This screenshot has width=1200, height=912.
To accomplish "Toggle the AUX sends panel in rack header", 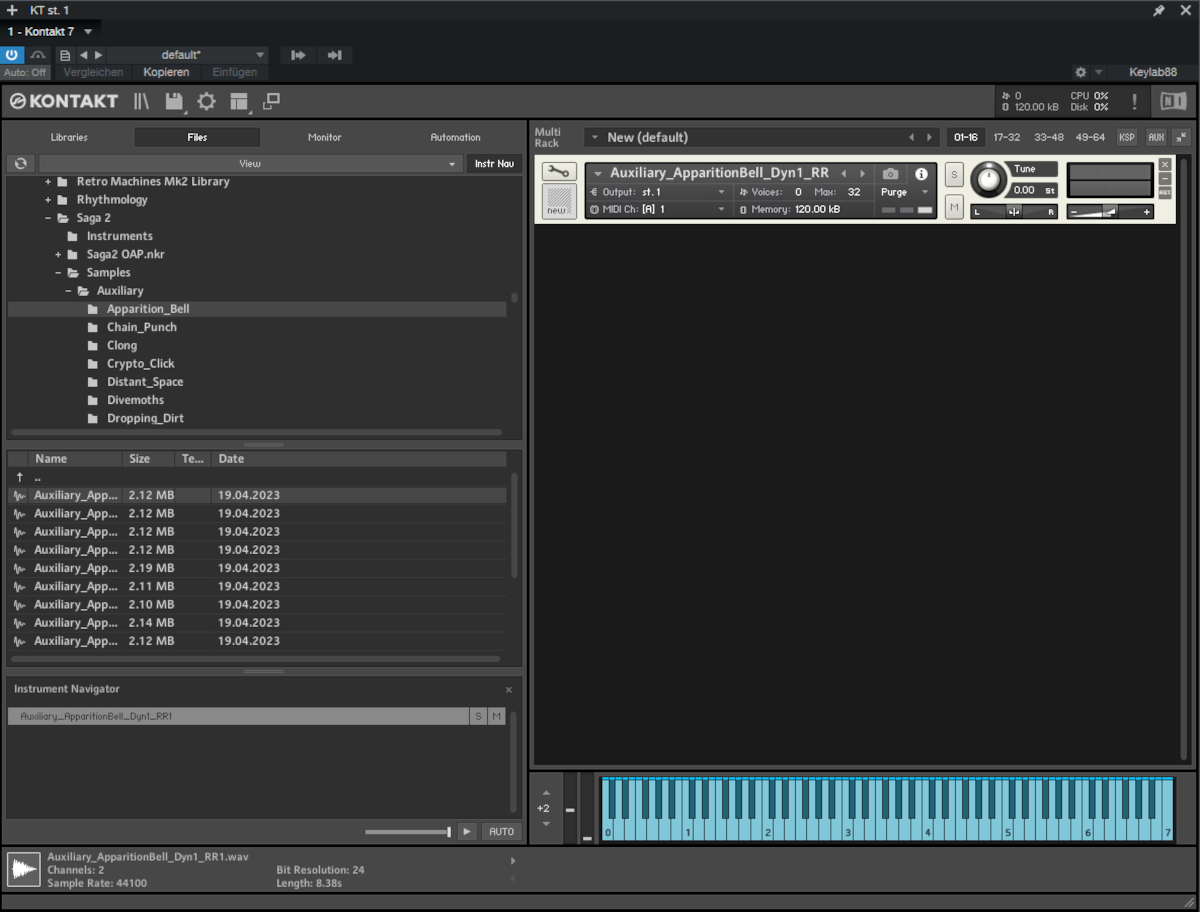I will click(x=1156, y=137).
